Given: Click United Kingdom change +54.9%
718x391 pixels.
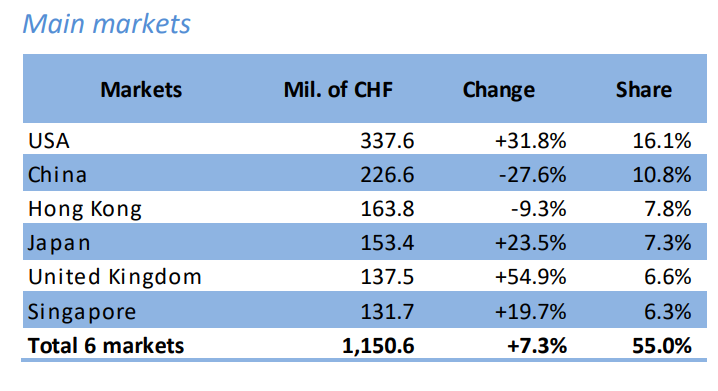Looking at the screenshot, I should pyautogui.click(x=530, y=277).
